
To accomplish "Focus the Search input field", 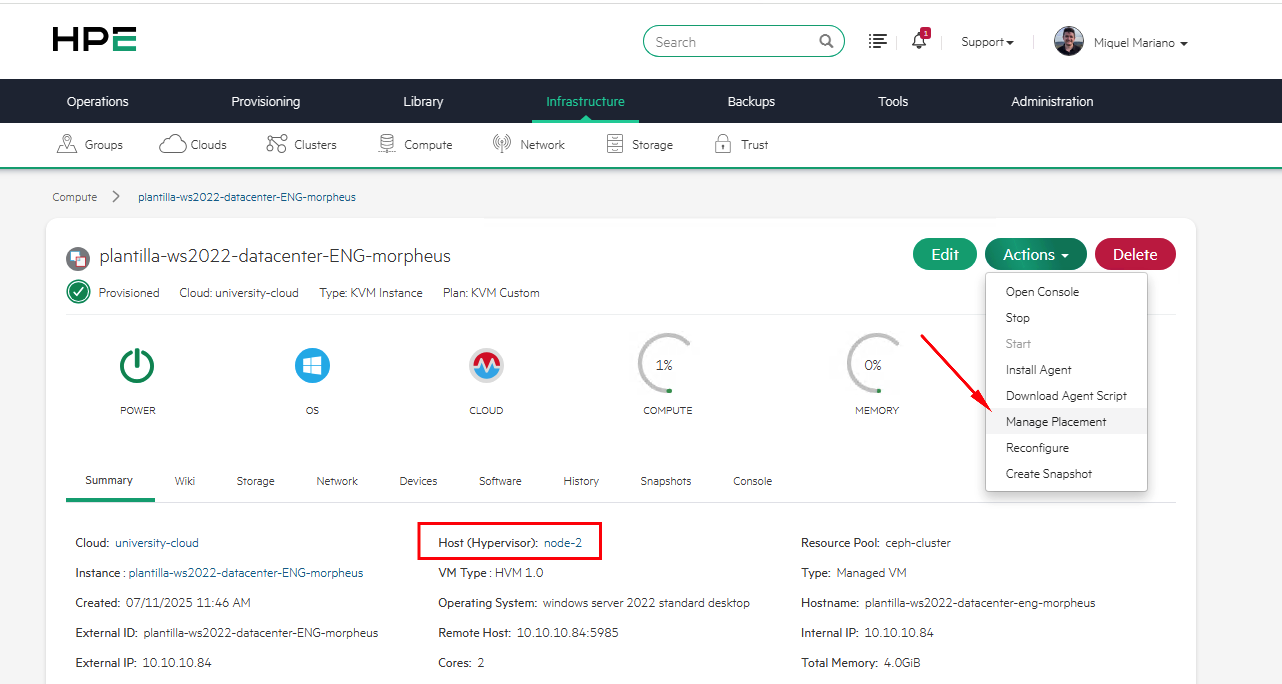I will 732,42.
